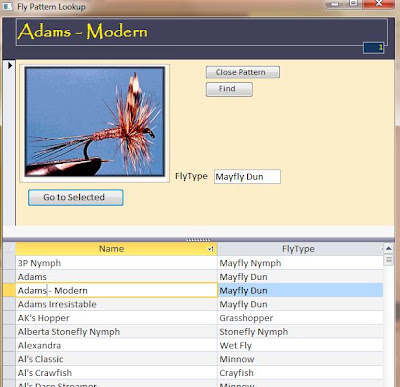This screenshot has height=387, width=400.
Task: Click the Wet Fly FlyType cell
Action: (x=300, y=345)
